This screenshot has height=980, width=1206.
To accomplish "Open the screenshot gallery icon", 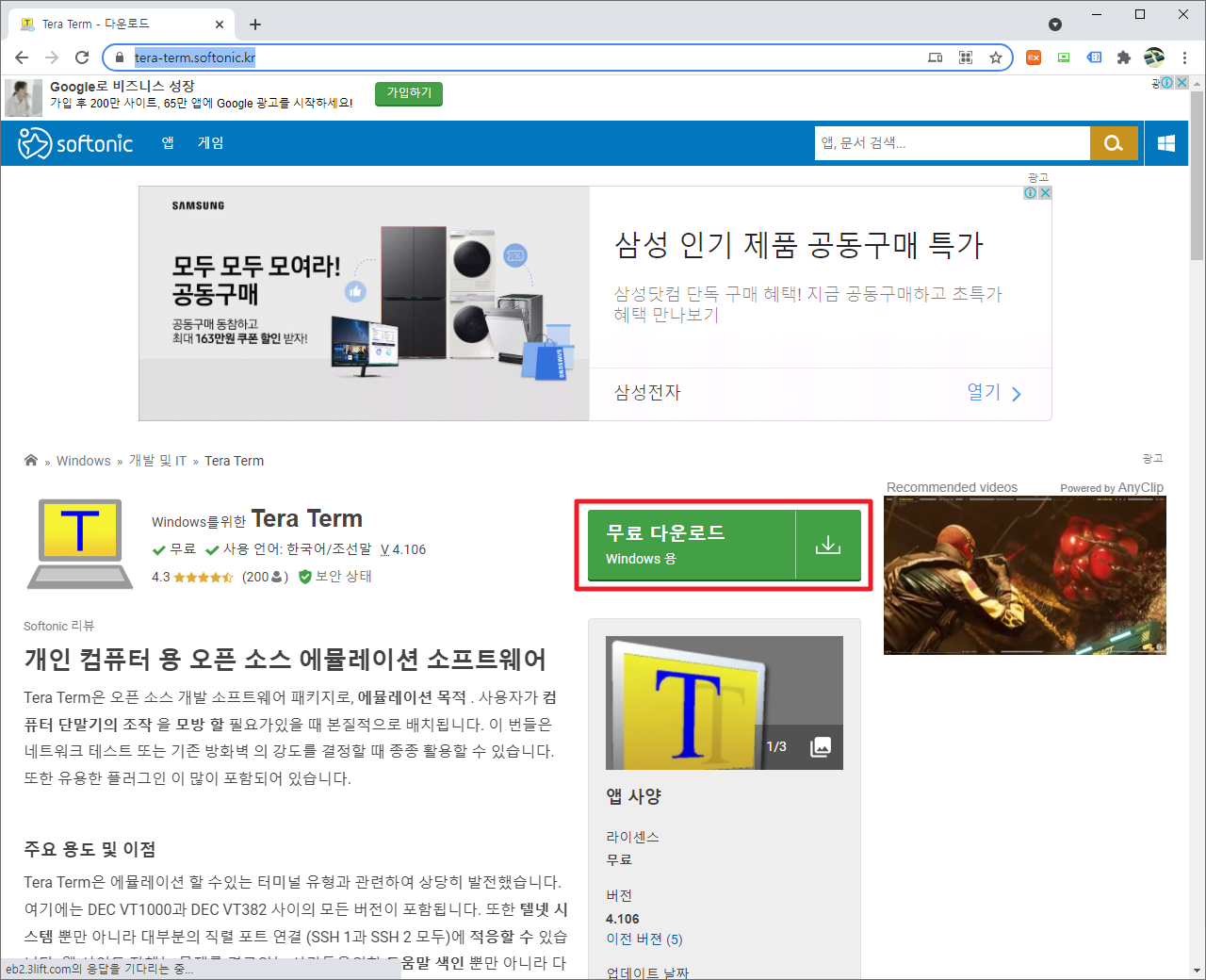I will (x=821, y=746).
